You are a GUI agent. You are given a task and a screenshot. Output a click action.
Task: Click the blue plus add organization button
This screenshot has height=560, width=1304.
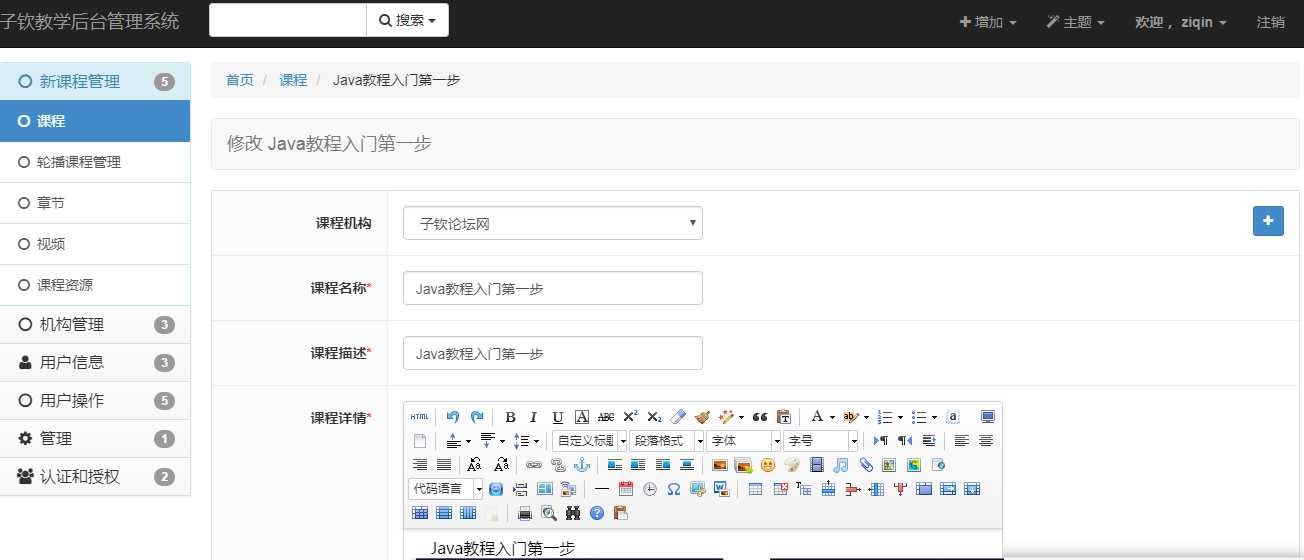coord(1268,221)
